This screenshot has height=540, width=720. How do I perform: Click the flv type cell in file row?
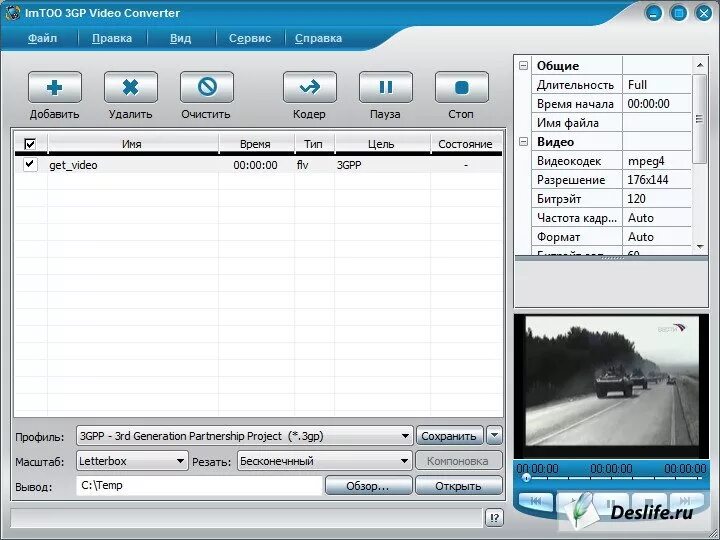coord(302,165)
